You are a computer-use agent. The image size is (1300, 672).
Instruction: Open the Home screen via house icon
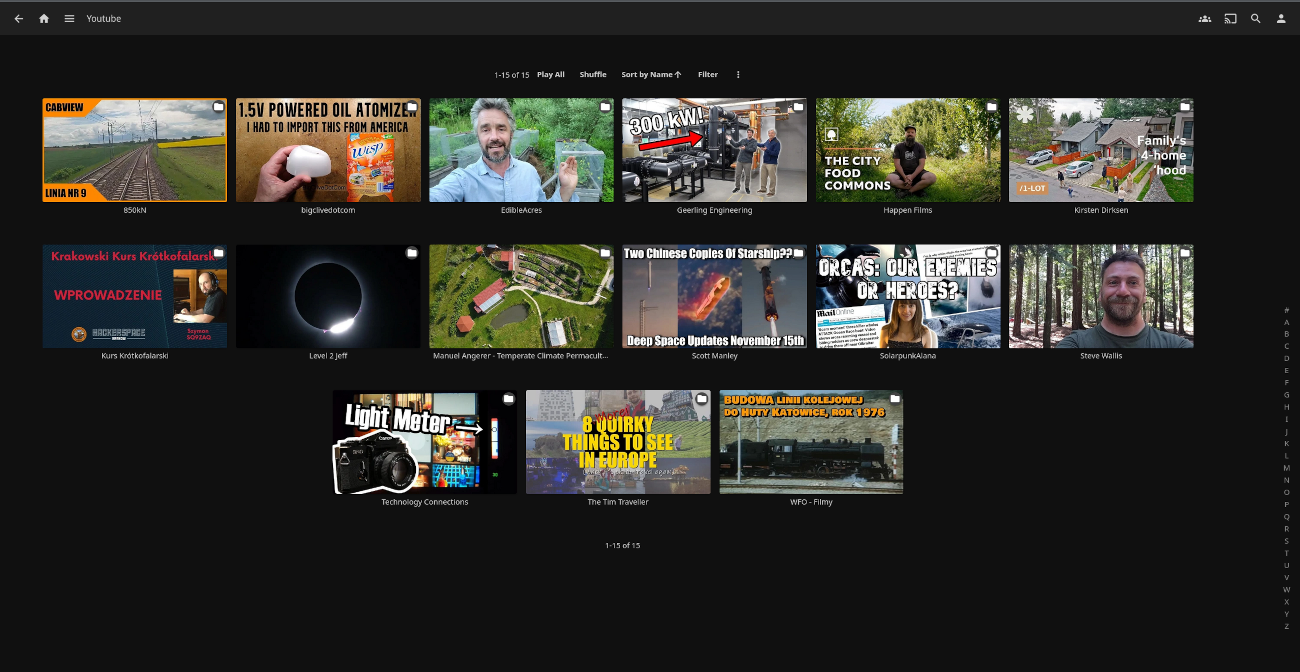pos(44,18)
